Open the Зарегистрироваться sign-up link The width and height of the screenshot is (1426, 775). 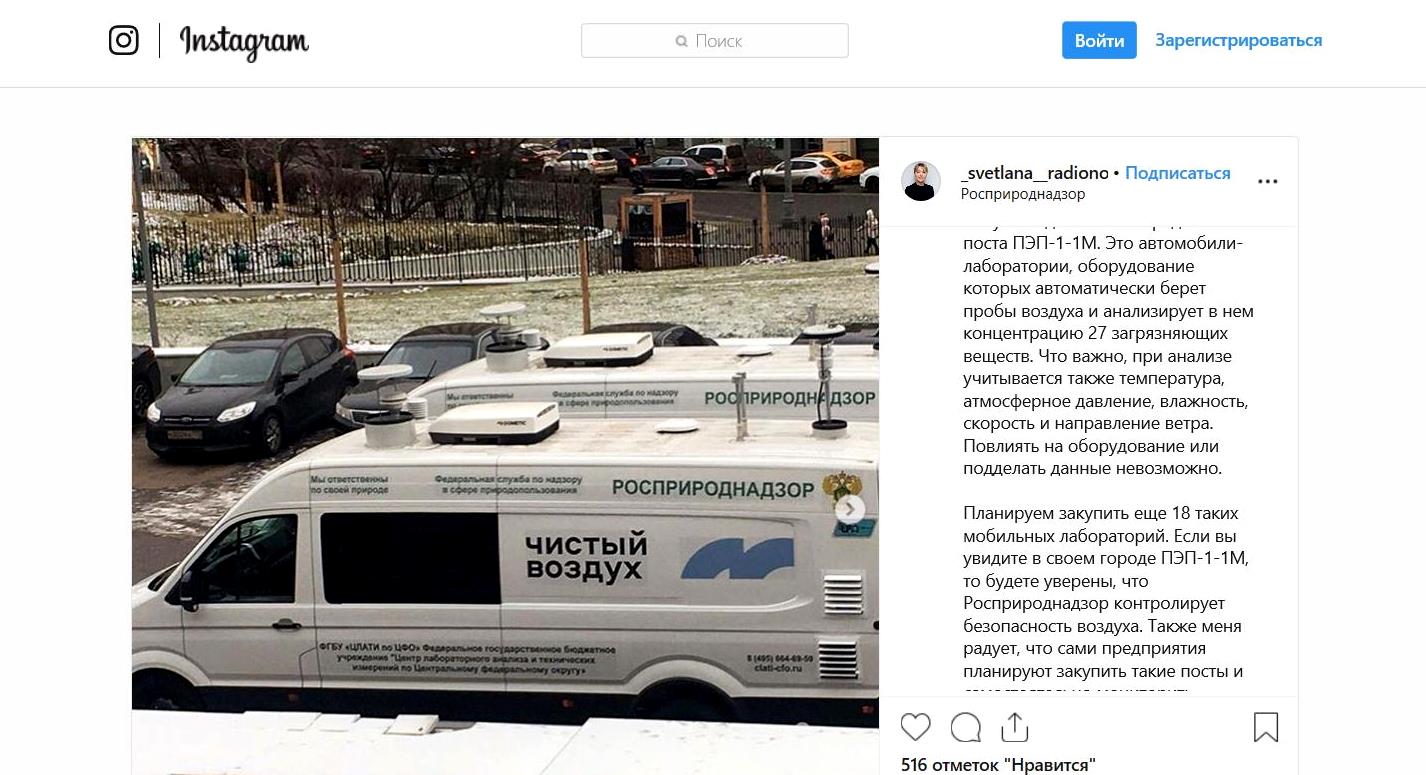tap(1238, 40)
